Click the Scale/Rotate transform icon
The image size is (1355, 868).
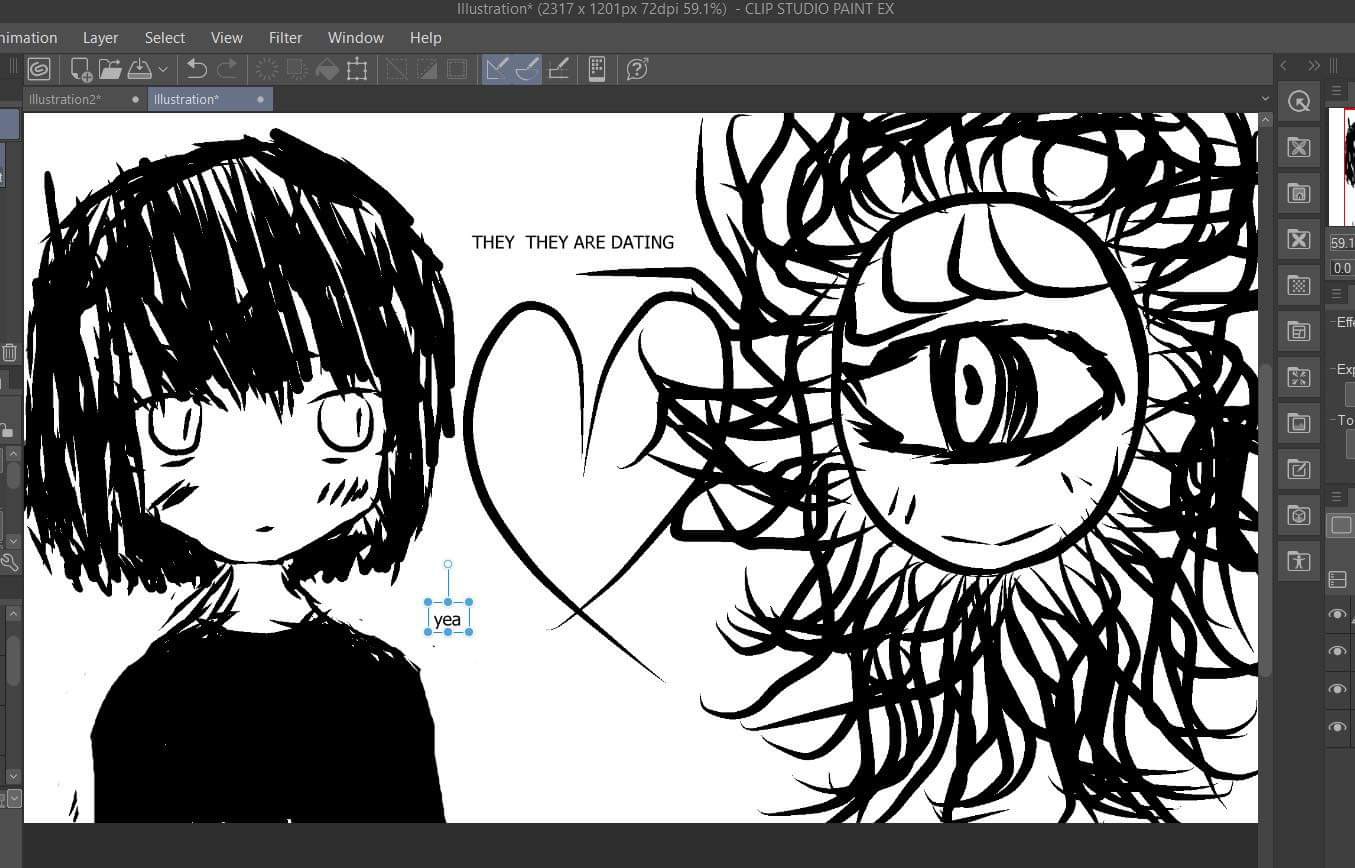(x=357, y=69)
